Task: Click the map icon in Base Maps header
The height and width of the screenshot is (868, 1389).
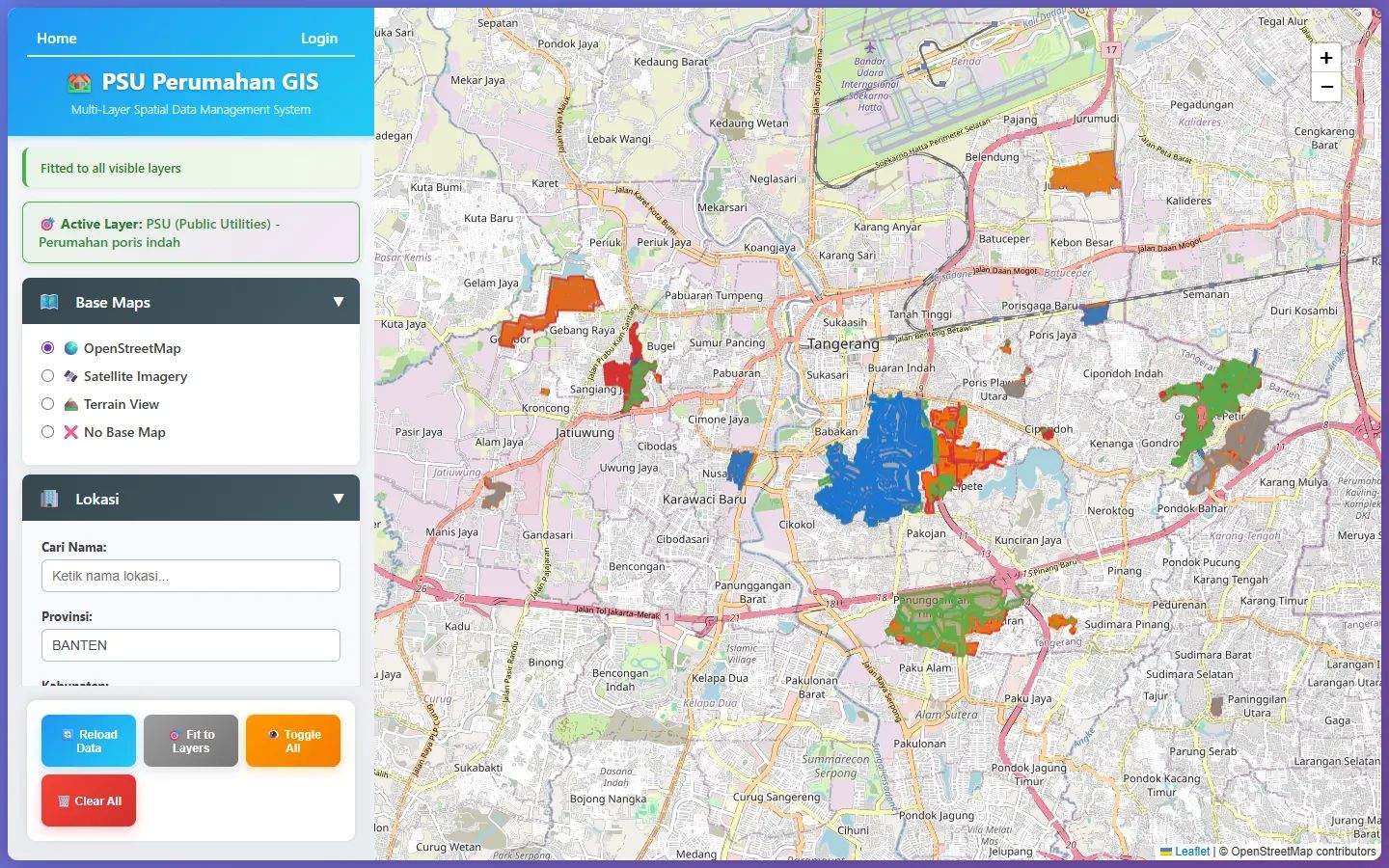Action: click(x=49, y=302)
